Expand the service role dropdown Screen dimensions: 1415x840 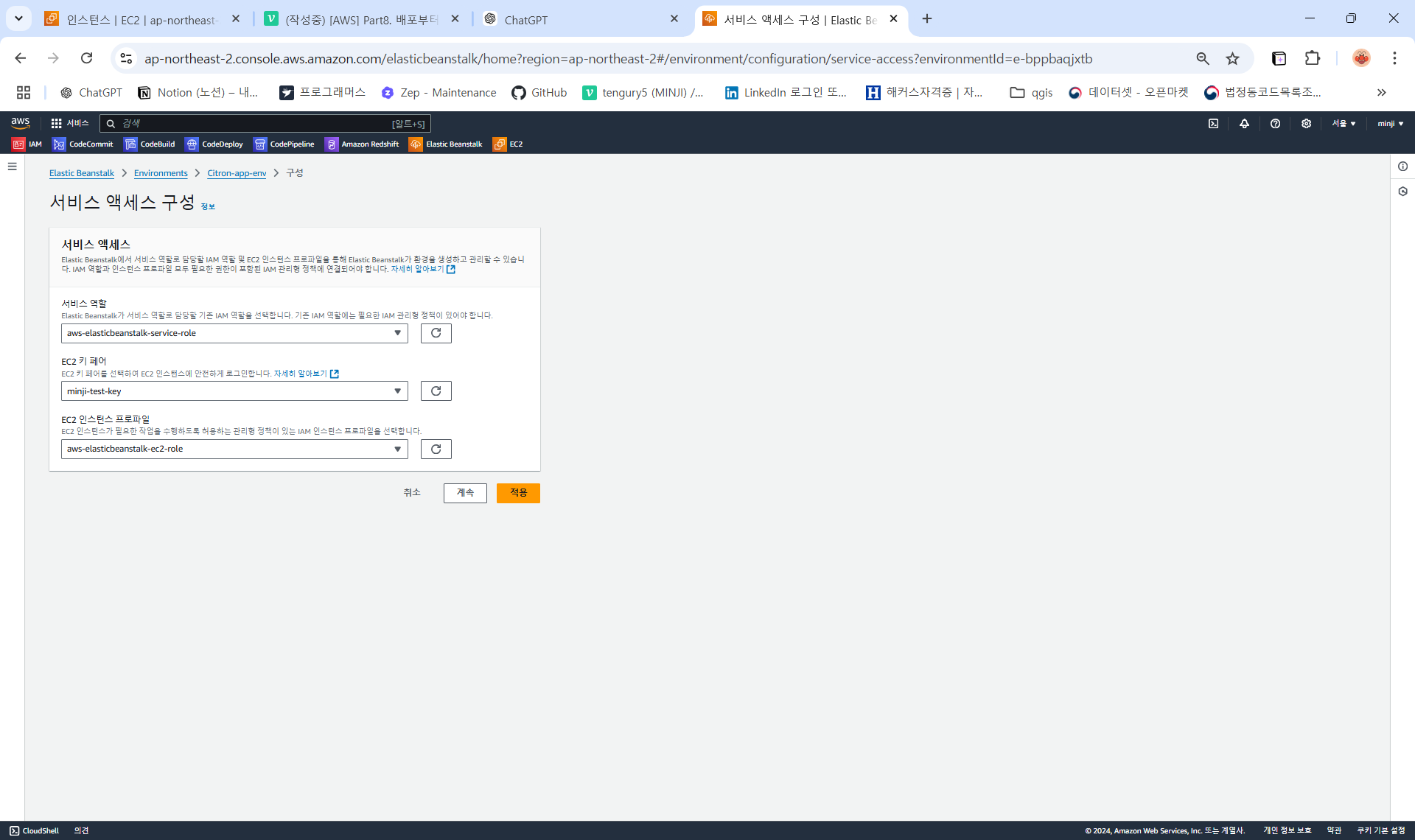pyautogui.click(x=234, y=333)
